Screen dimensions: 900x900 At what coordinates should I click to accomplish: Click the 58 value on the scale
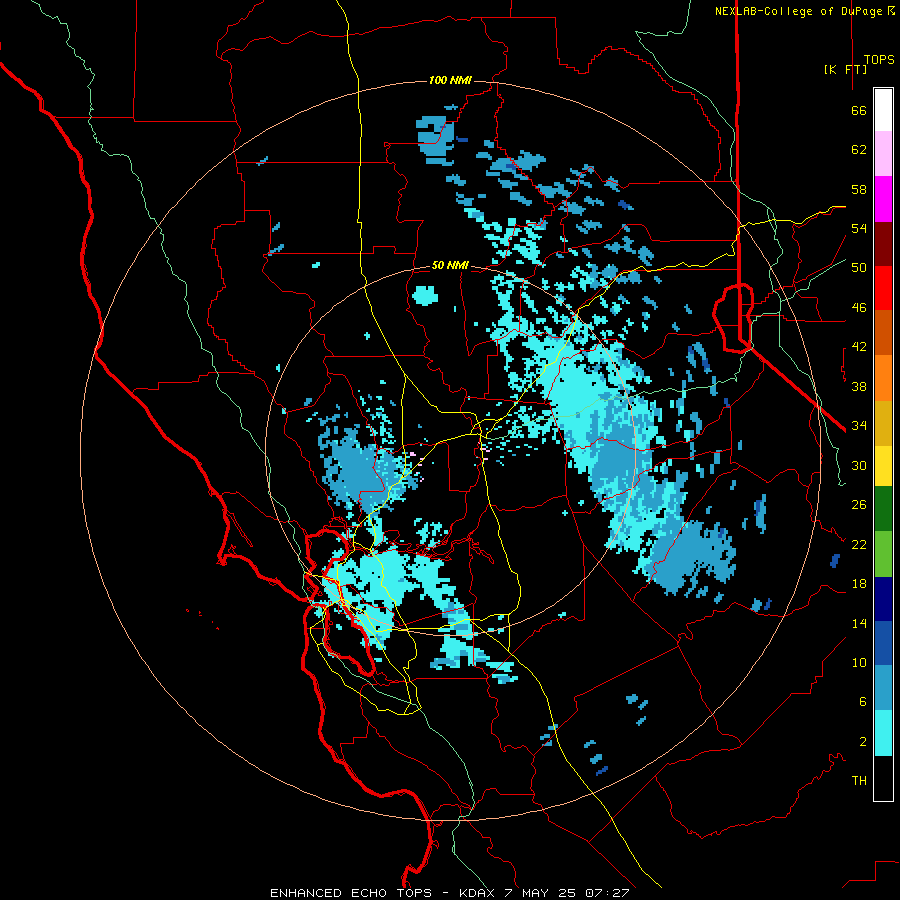[x=859, y=189]
